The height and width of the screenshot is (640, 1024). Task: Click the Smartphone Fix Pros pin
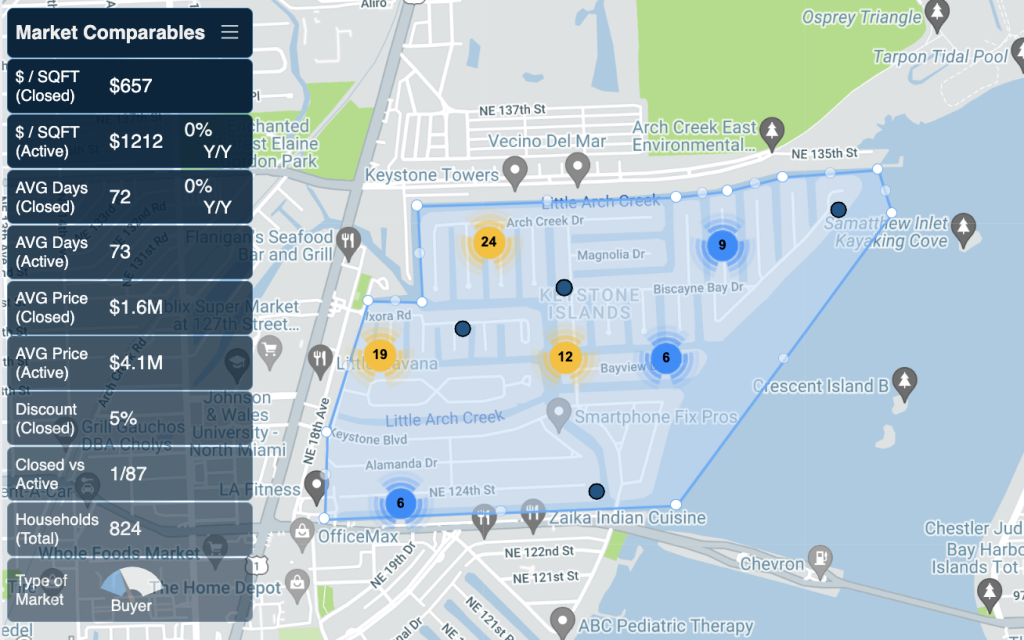[558, 414]
